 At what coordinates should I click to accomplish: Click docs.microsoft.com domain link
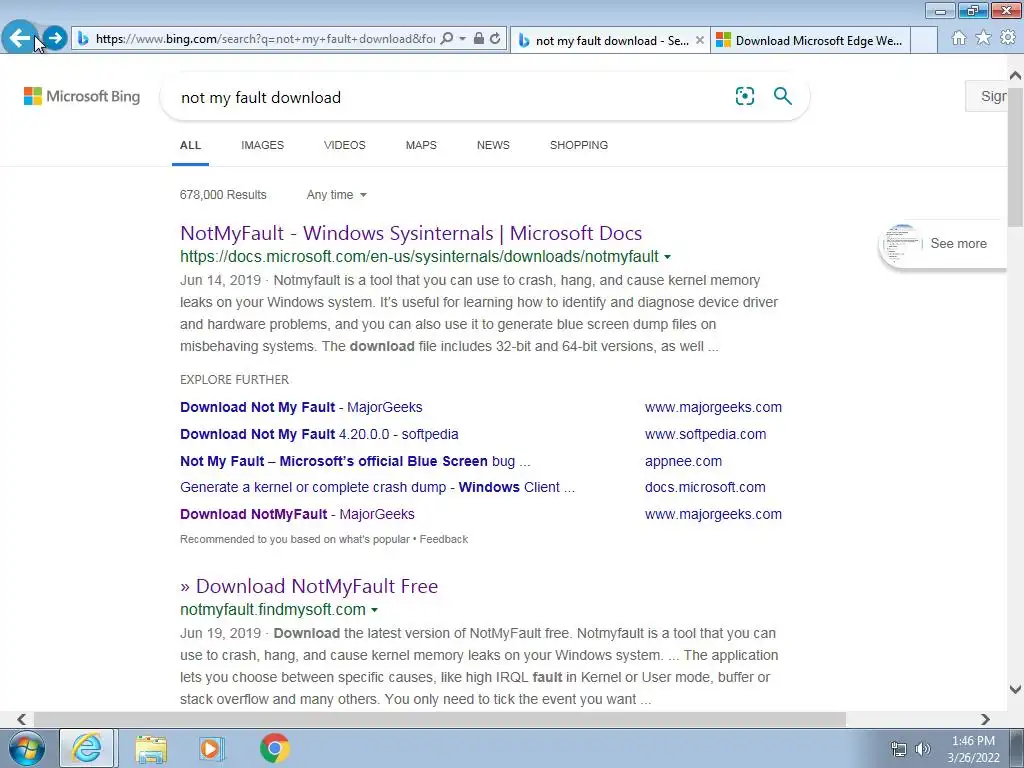pyautogui.click(x=705, y=487)
